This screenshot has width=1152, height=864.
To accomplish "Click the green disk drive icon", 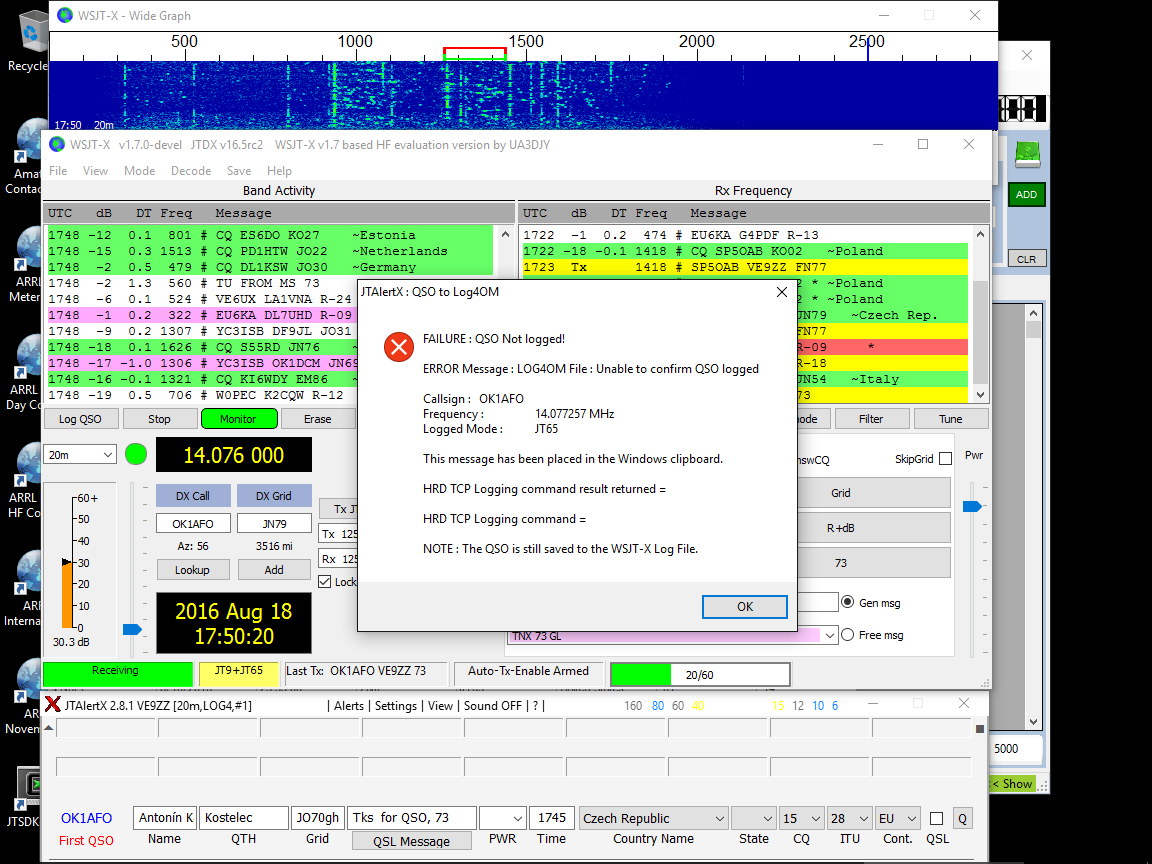I will pyautogui.click(x=1027, y=154).
